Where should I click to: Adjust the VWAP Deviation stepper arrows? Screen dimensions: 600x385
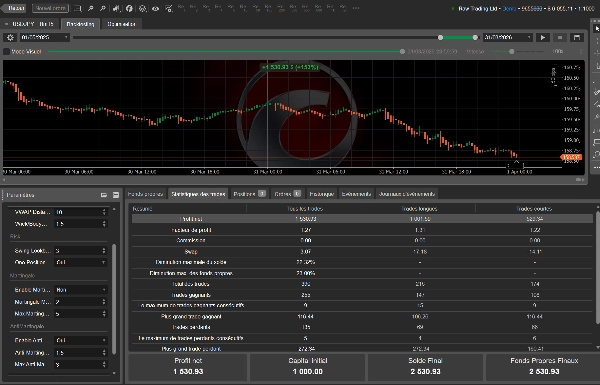click(x=104, y=212)
